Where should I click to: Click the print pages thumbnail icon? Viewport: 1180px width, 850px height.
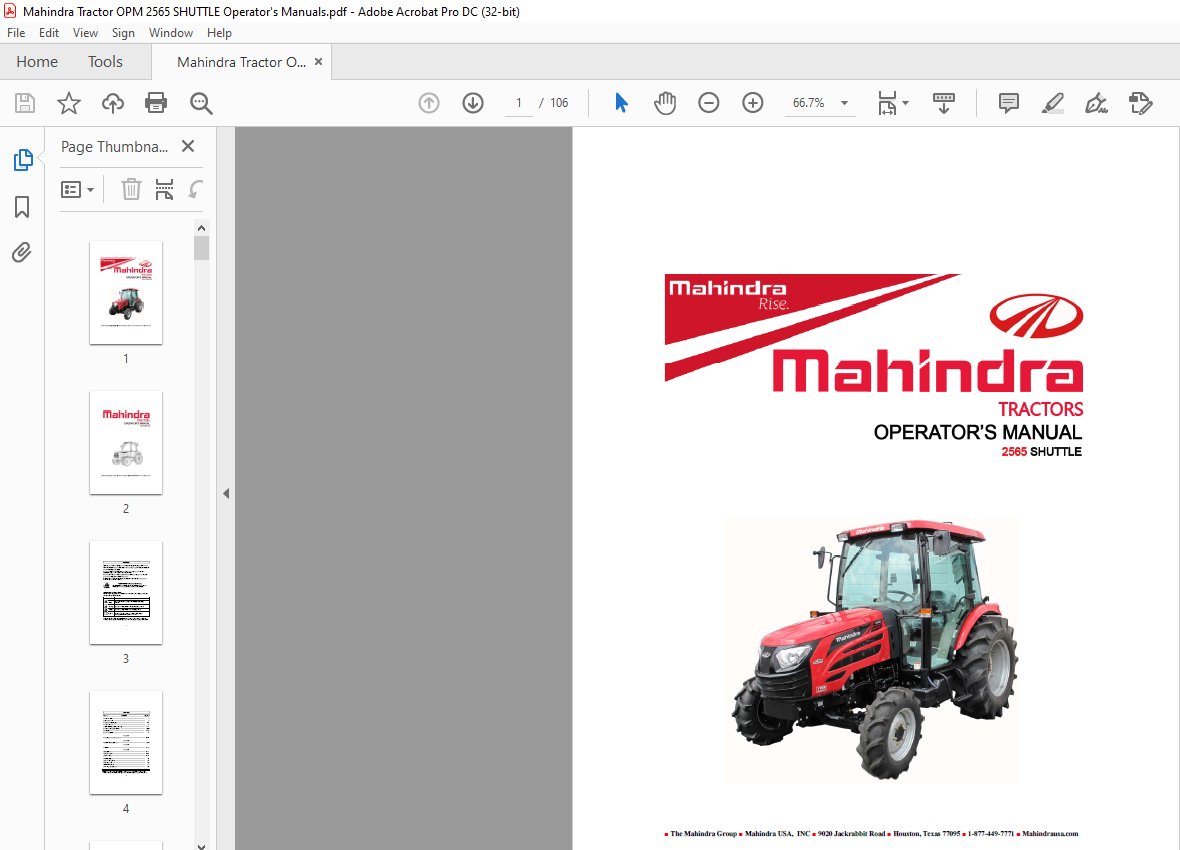pyautogui.click(x=164, y=189)
